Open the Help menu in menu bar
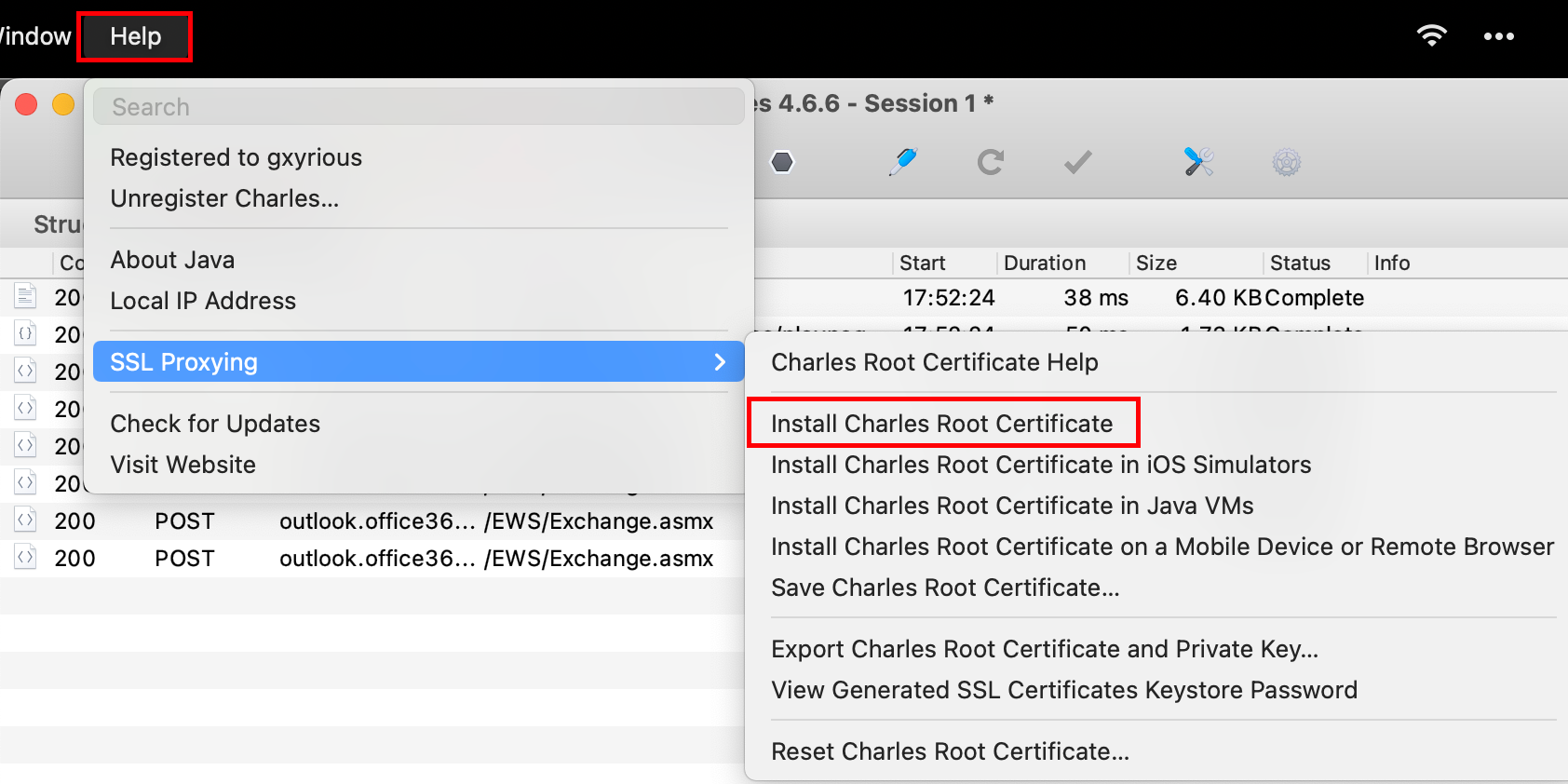The height and width of the screenshot is (784, 1568). [135, 36]
